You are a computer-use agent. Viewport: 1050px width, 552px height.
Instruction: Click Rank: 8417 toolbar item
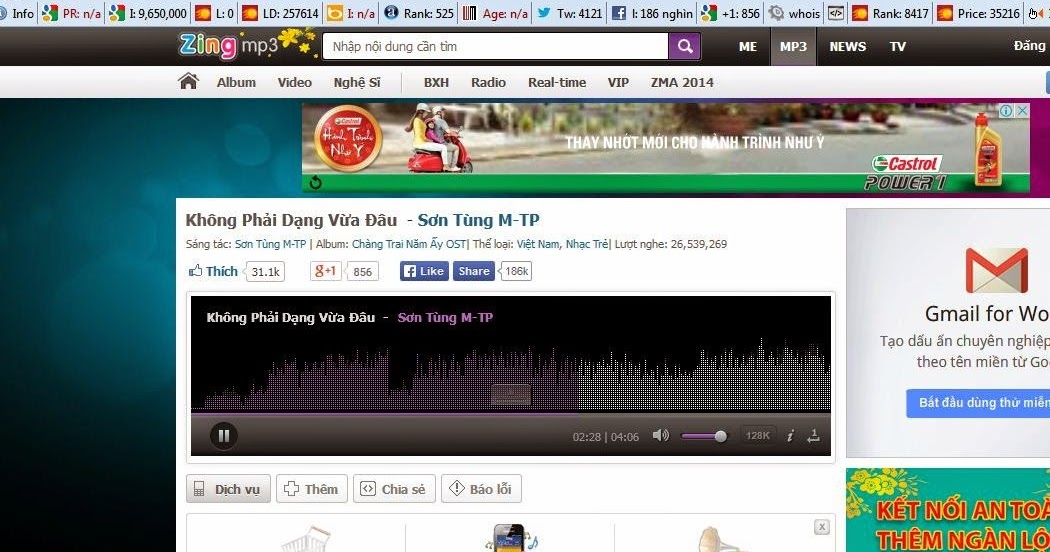pos(890,13)
